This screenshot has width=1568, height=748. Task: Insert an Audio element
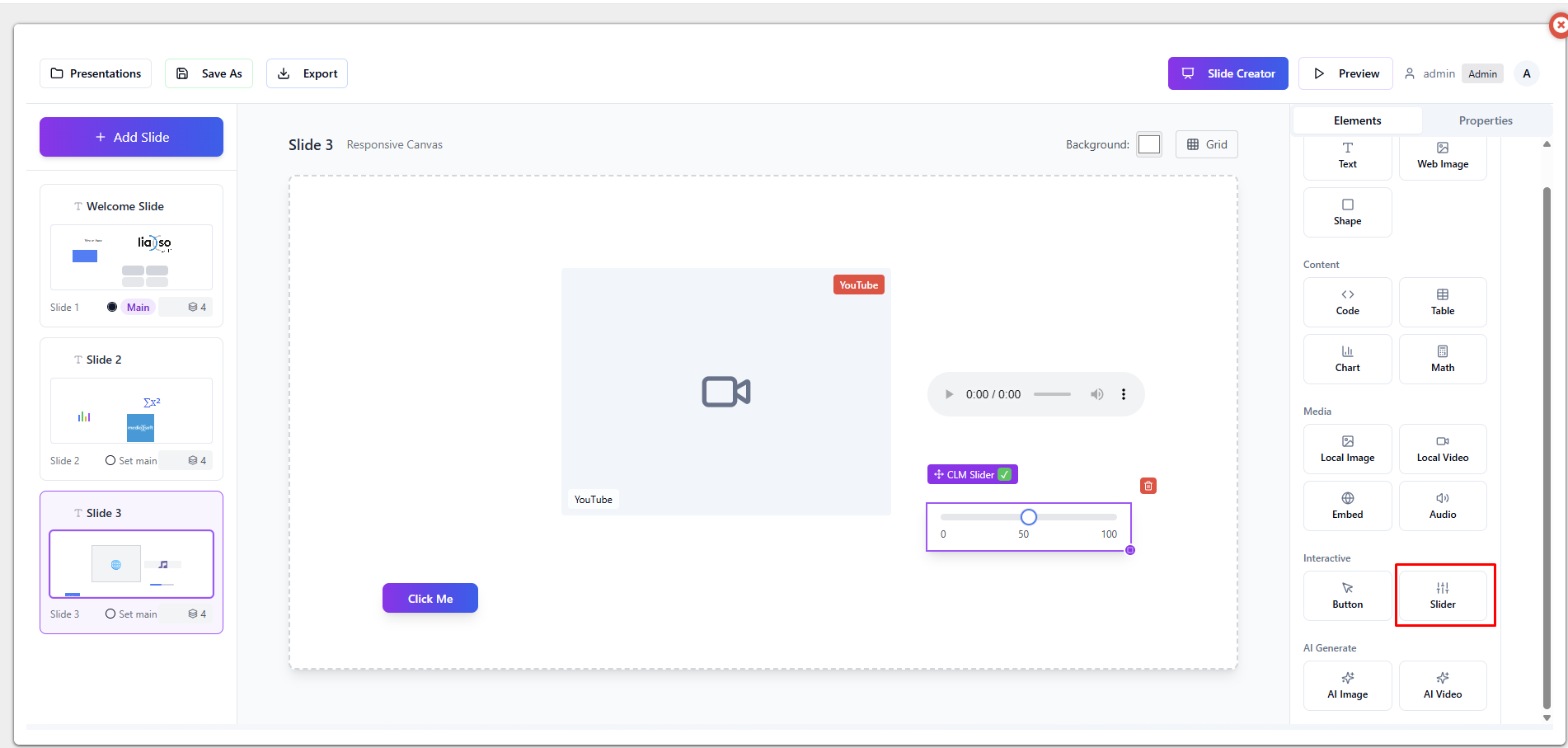coord(1442,506)
